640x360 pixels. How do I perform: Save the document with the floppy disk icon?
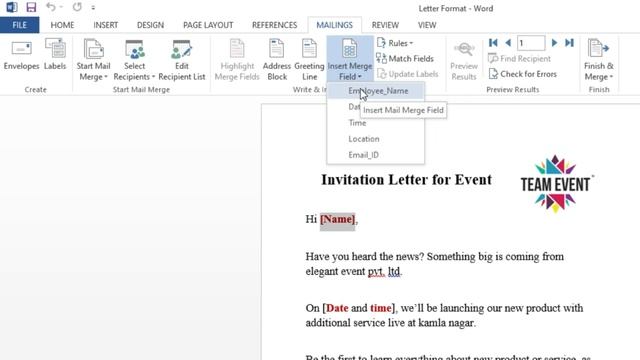tap(31, 7)
